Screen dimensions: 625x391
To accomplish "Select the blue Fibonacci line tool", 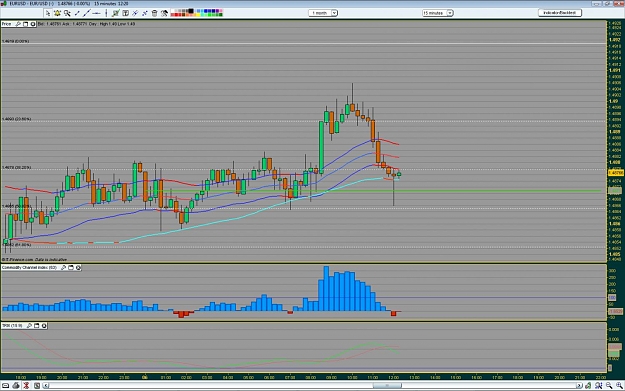I will coord(135,13).
